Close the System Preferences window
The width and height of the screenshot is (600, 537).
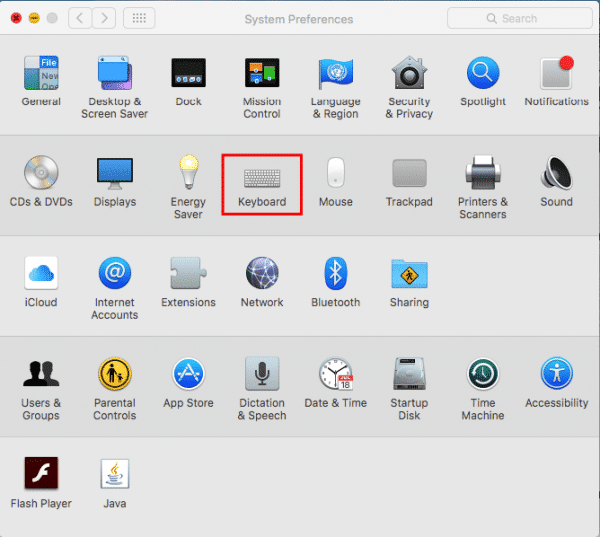[16, 18]
